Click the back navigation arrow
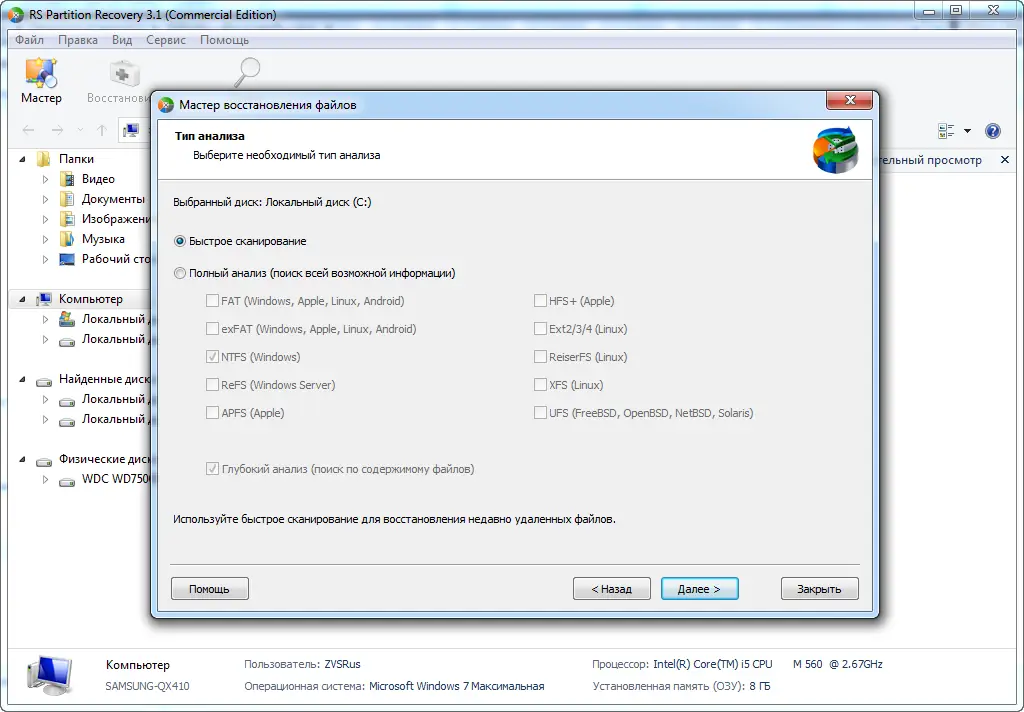 (28, 130)
